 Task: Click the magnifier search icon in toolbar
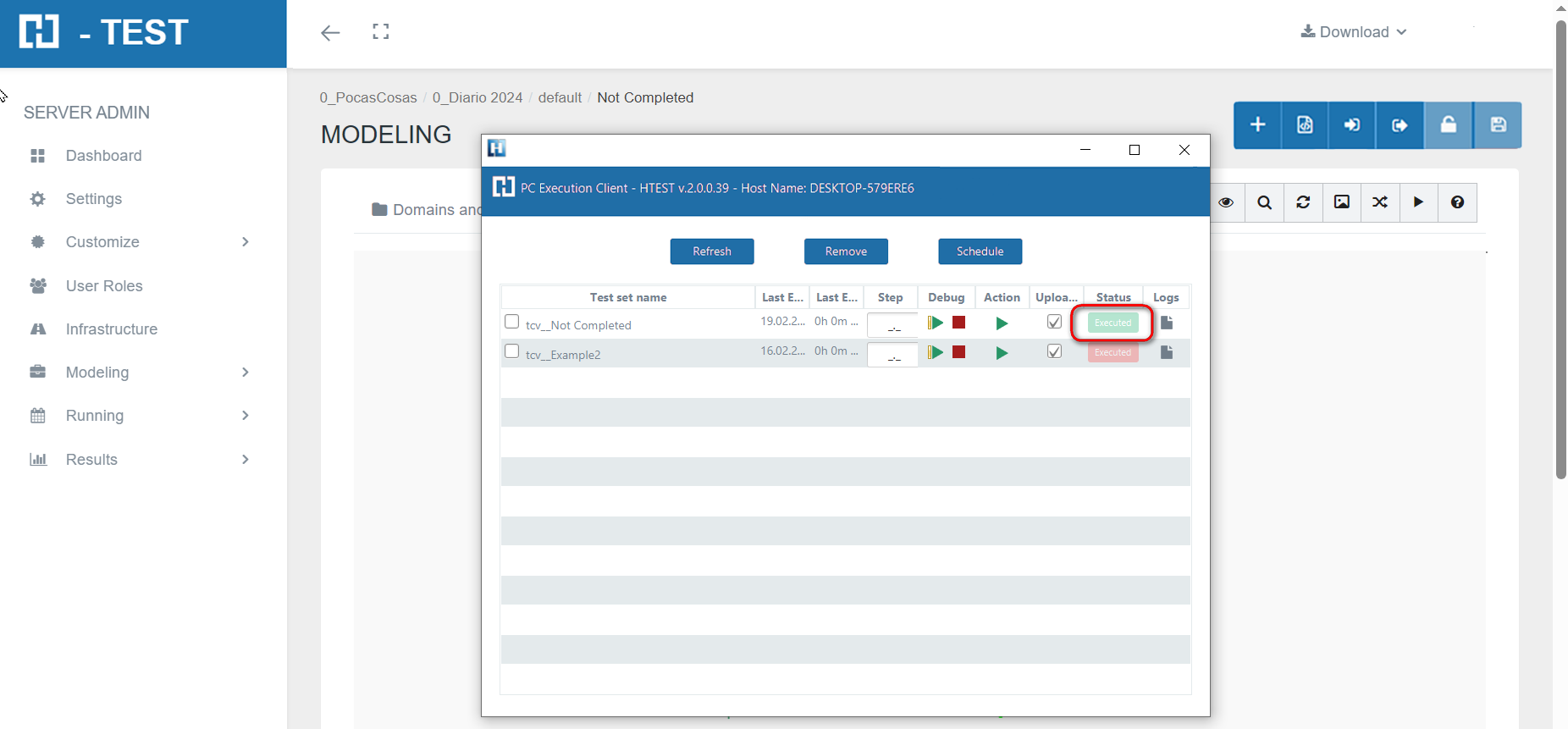click(x=1264, y=202)
